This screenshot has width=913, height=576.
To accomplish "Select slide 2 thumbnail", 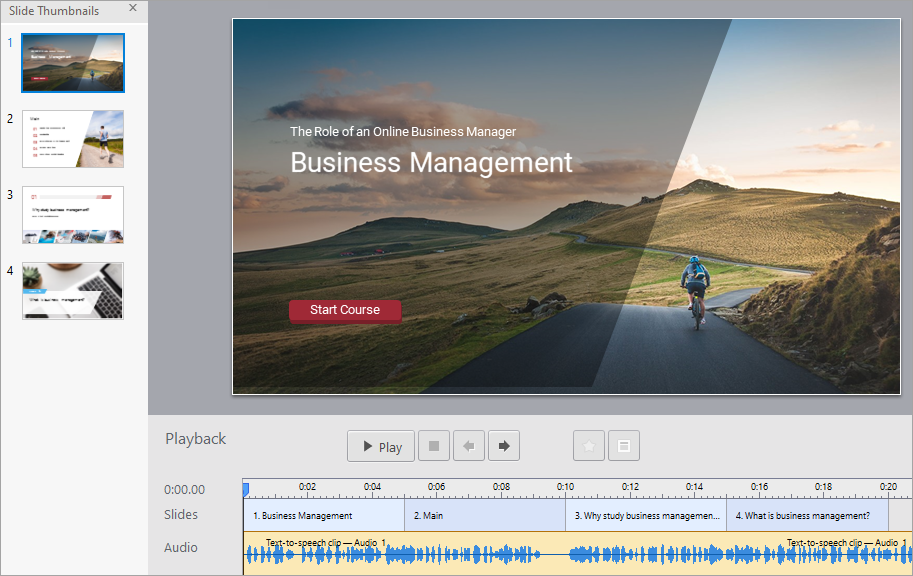I will (x=73, y=139).
